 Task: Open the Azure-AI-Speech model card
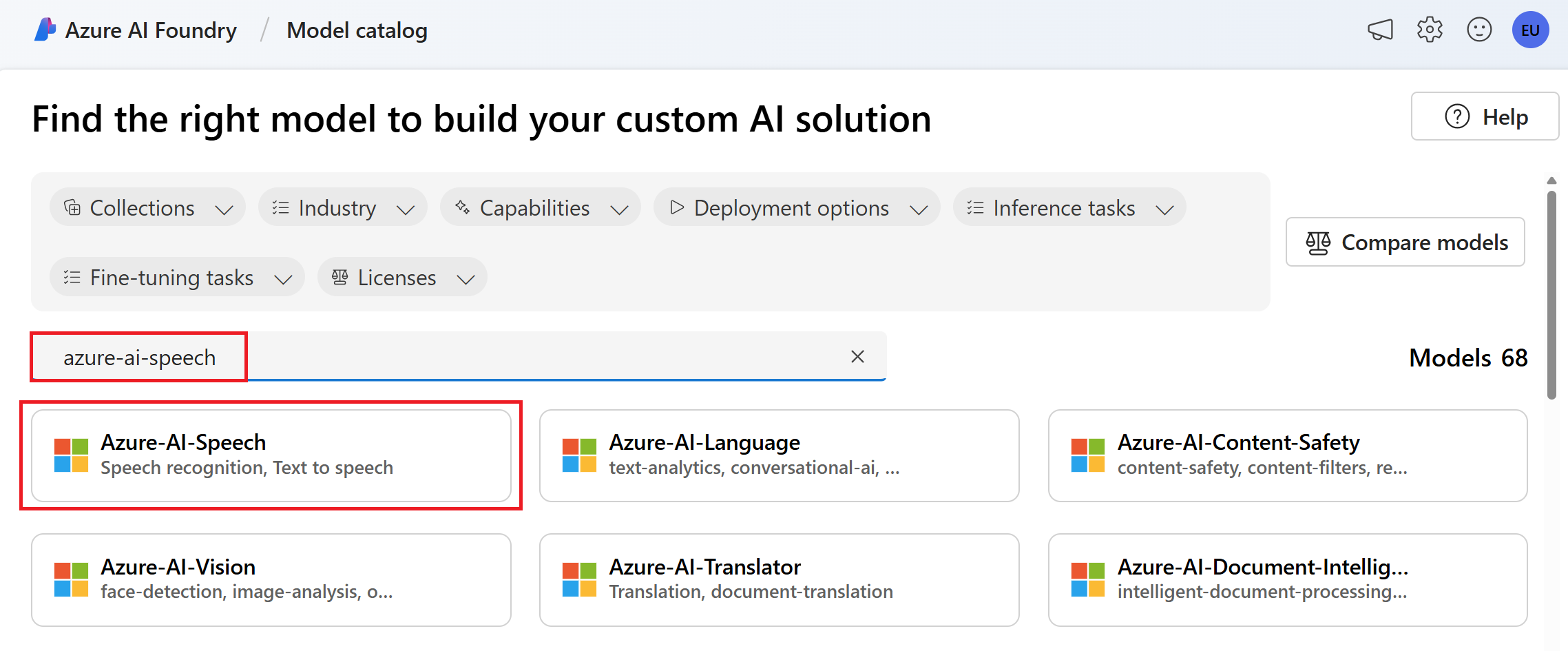(x=271, y=455)
